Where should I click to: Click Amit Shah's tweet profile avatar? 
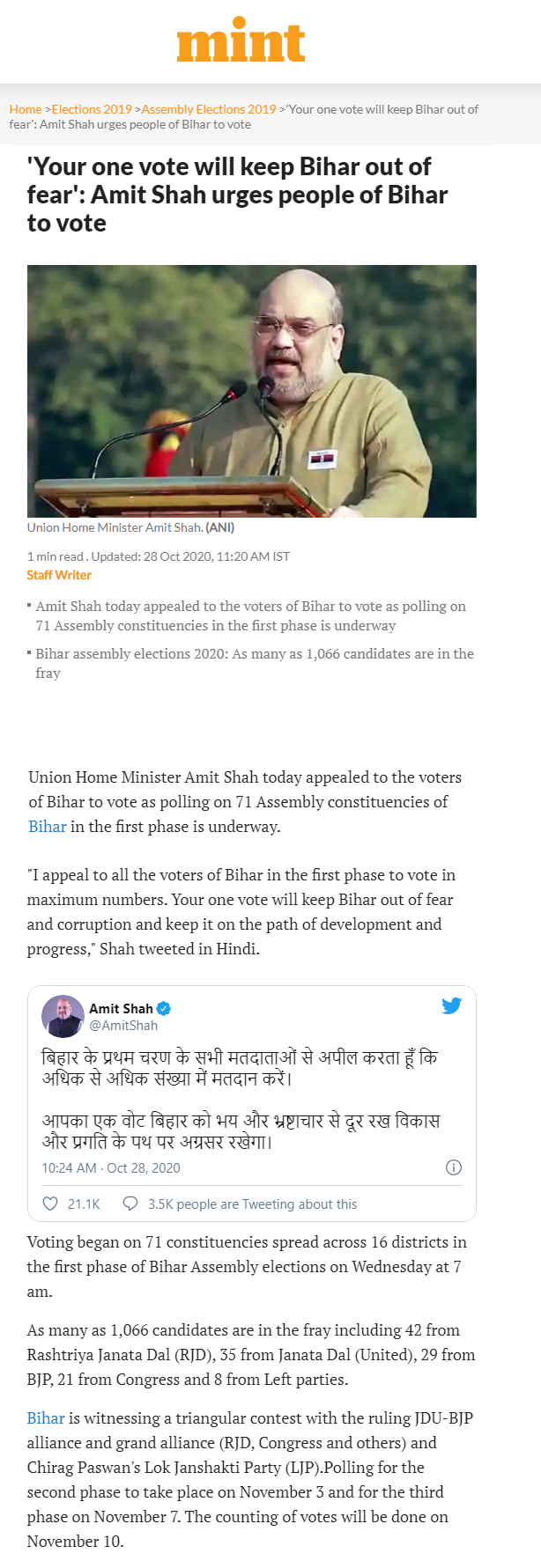click(63, 1017)
